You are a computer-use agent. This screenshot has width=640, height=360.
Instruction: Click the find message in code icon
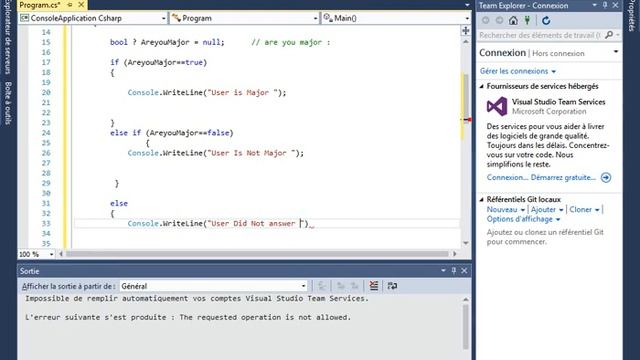point(322,286)
